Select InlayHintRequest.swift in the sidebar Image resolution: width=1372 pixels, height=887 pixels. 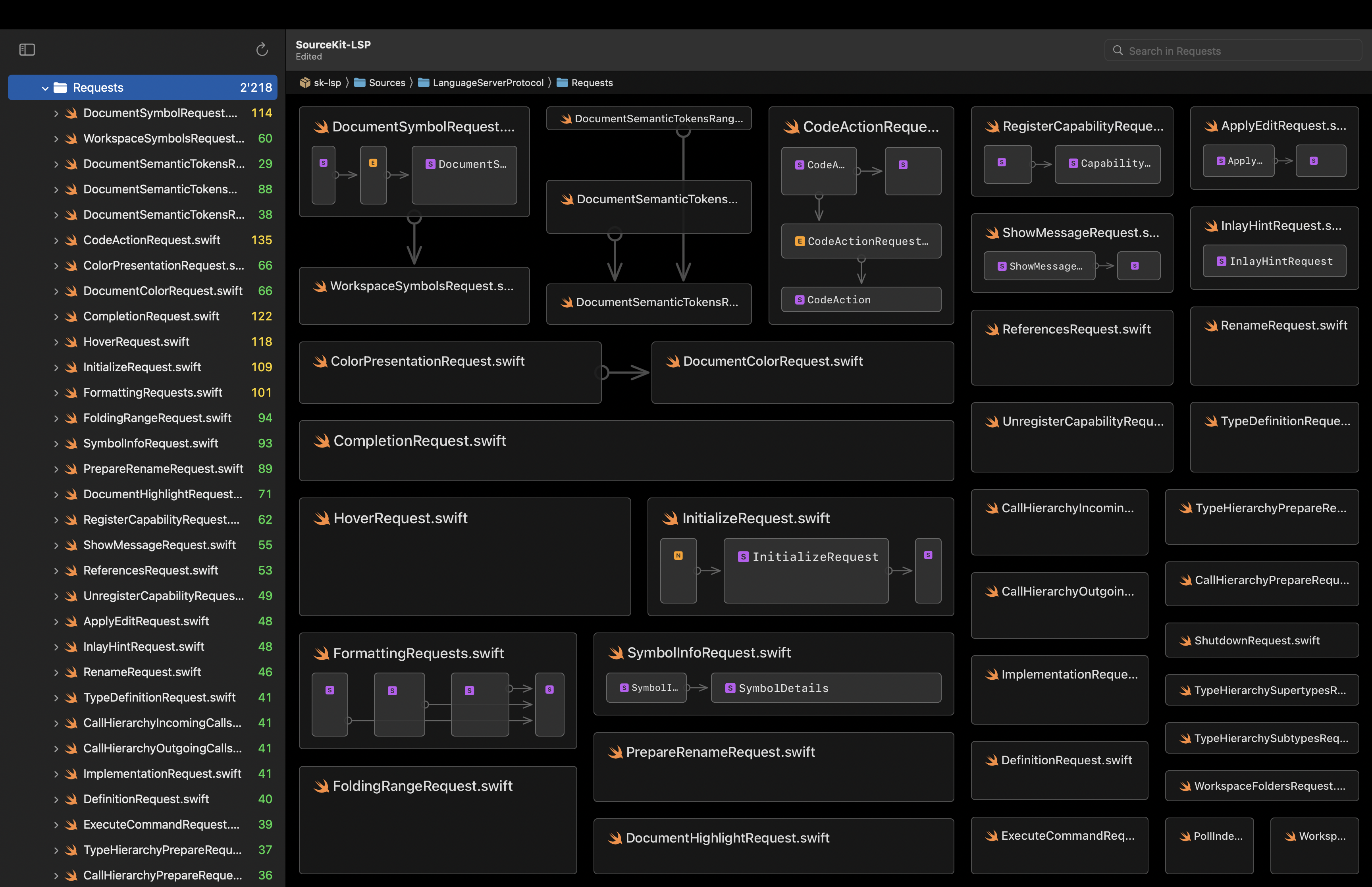143,646
